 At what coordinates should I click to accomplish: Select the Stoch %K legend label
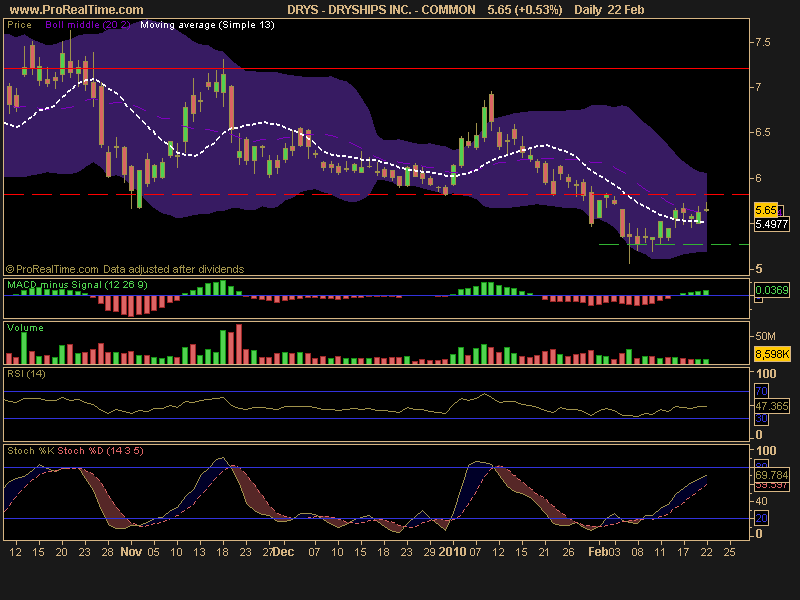tap(31, 451)
